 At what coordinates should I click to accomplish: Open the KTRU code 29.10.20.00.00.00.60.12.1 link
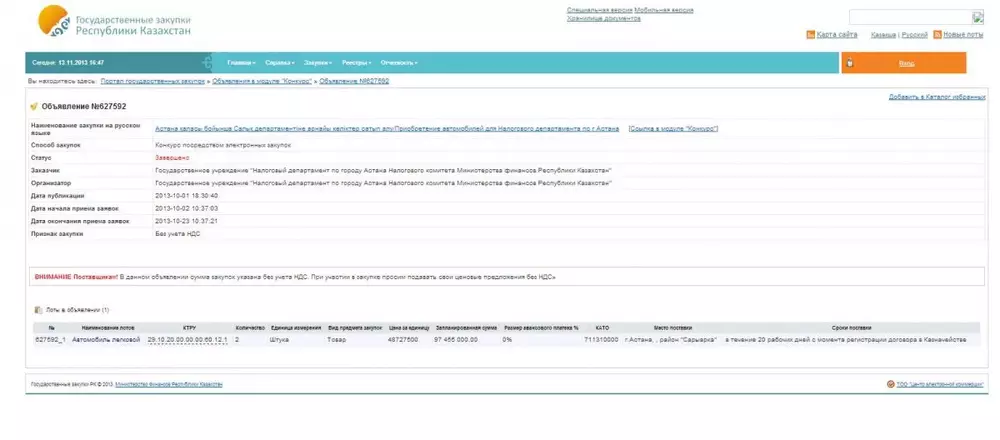click(188, 340)
